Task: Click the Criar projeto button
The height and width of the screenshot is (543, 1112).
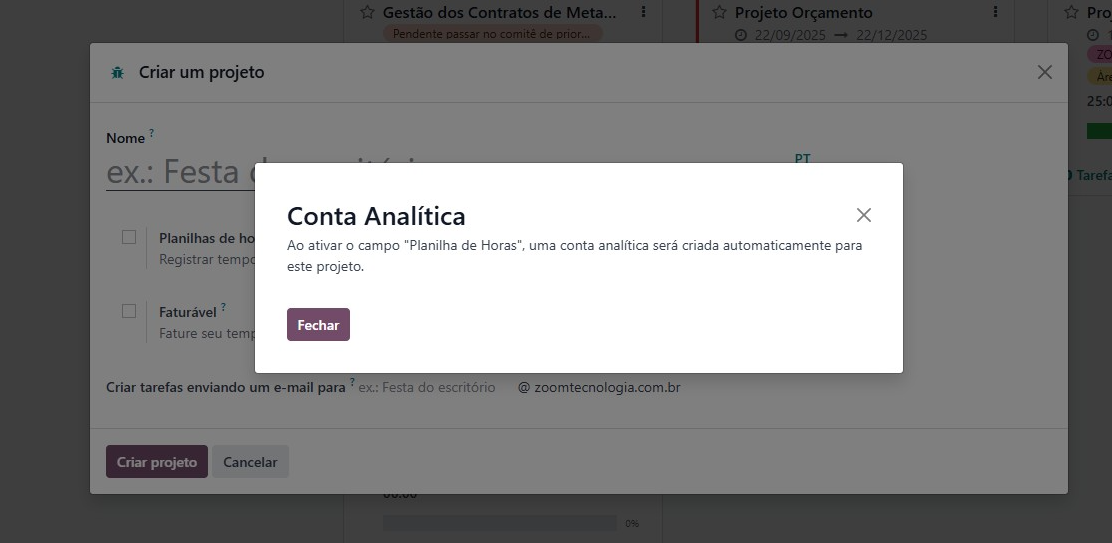Action: pyautogui.click(x=157, y=462)
